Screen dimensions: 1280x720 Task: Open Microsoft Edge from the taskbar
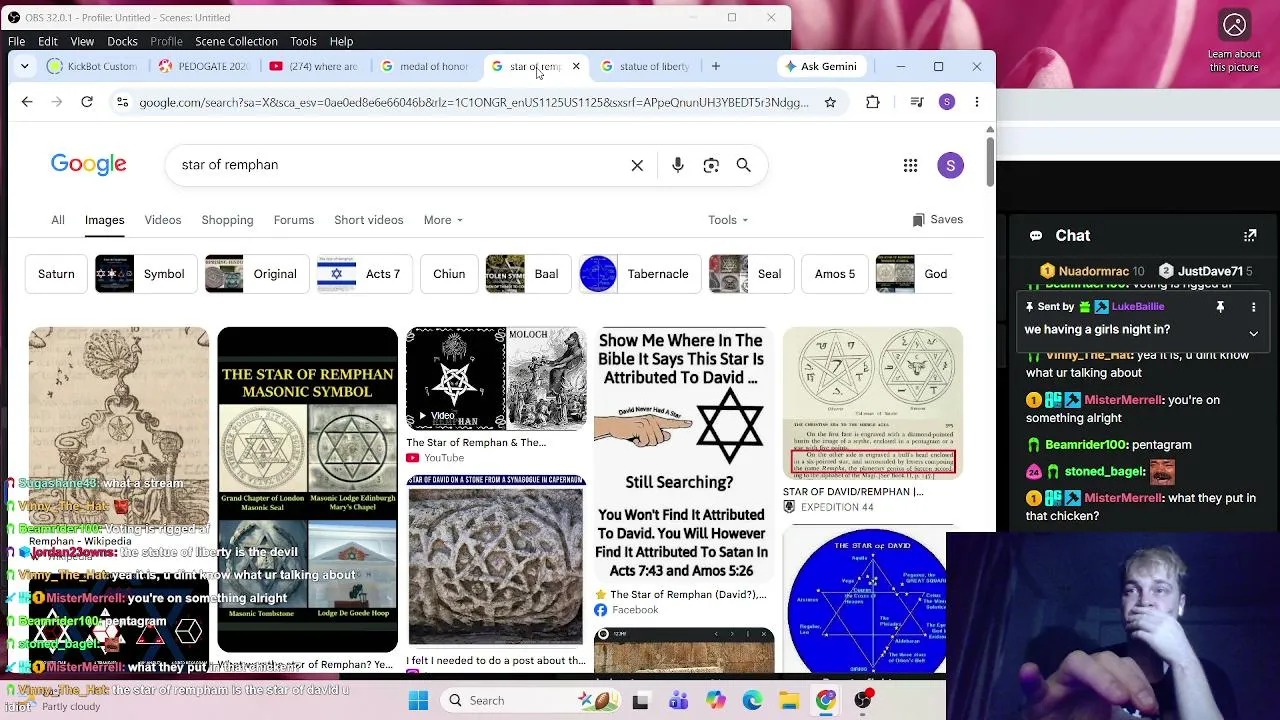[x=752, y=701]
